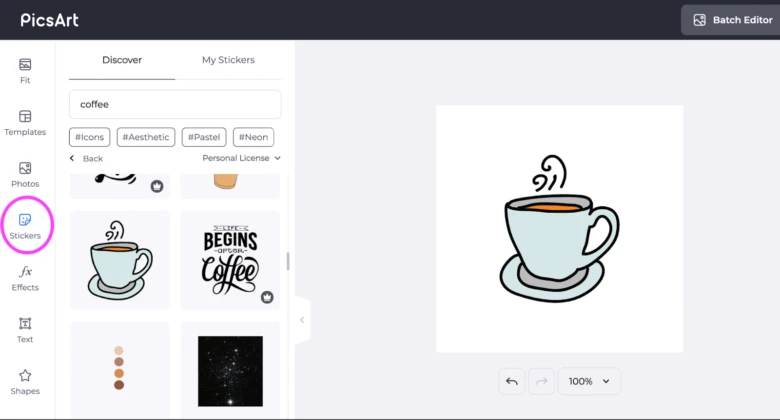Select the #Aesthetic tag filter
Screen dimensions: 780x420
146,137
